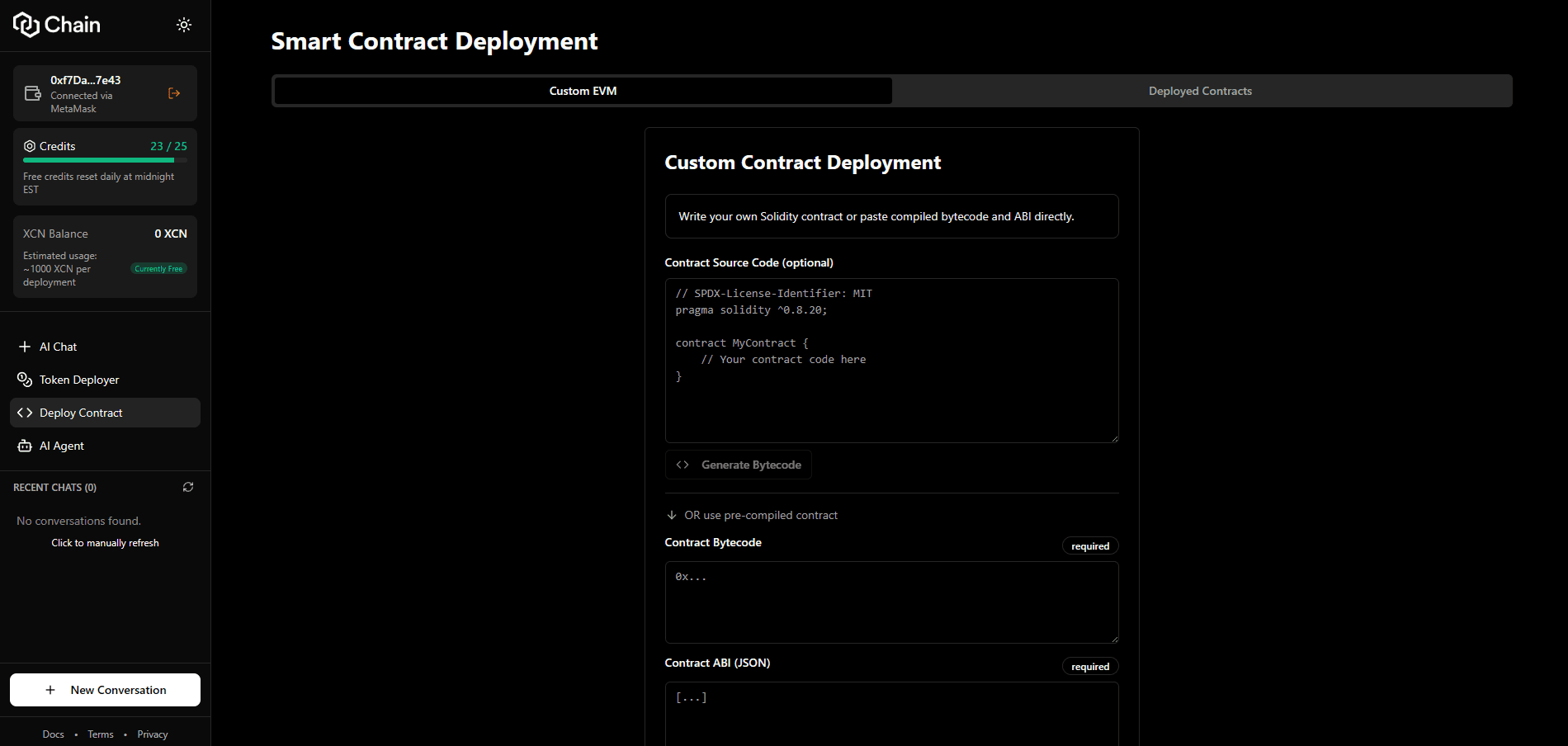Click the Credits target icon
The image size is (1568, 746).
(29, 145)
